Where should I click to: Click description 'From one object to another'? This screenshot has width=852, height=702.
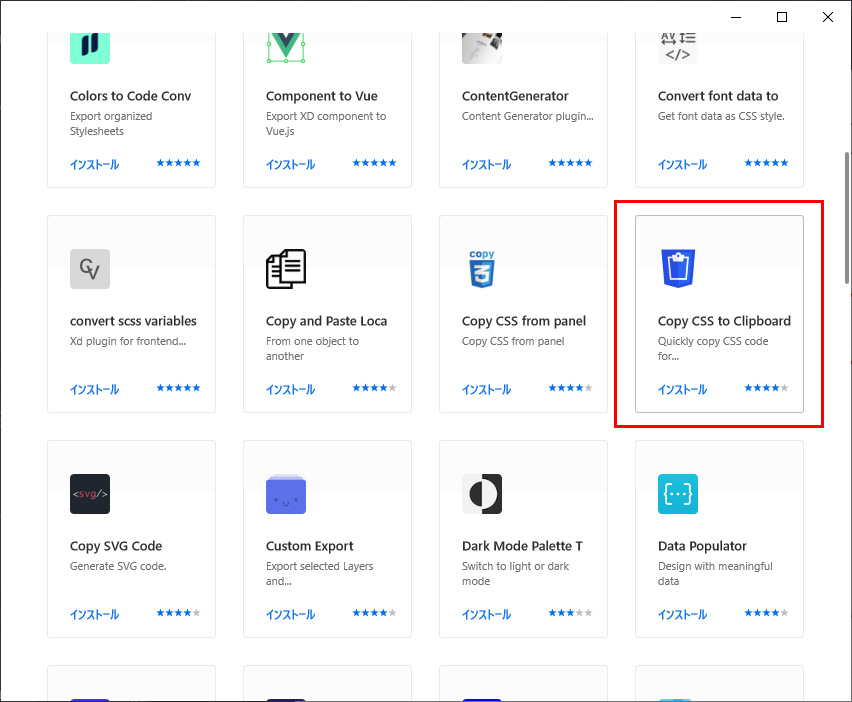coord(312,348)
